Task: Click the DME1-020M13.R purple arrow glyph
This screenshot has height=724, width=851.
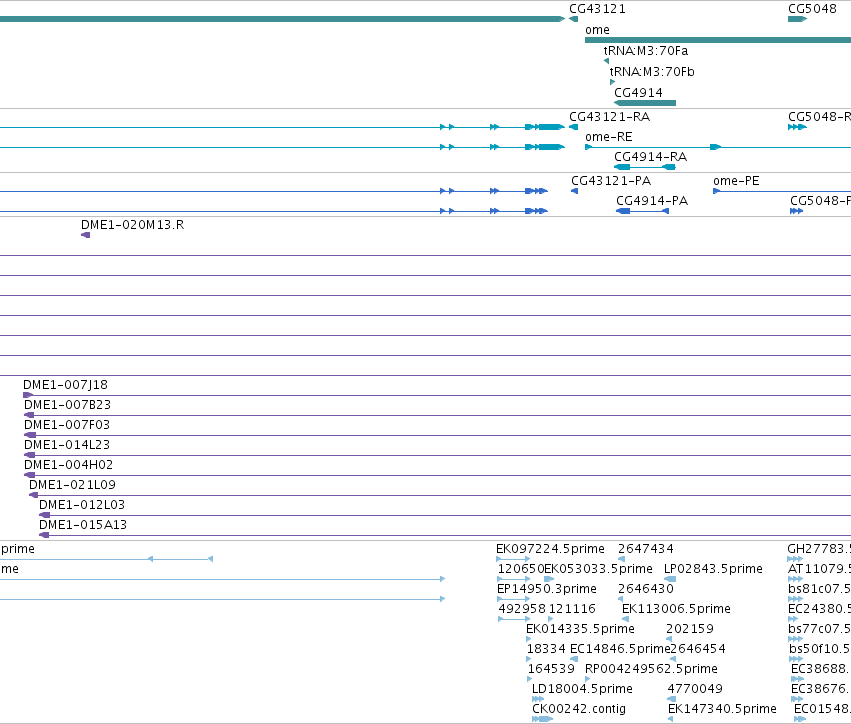Action: tap(85, 235)
